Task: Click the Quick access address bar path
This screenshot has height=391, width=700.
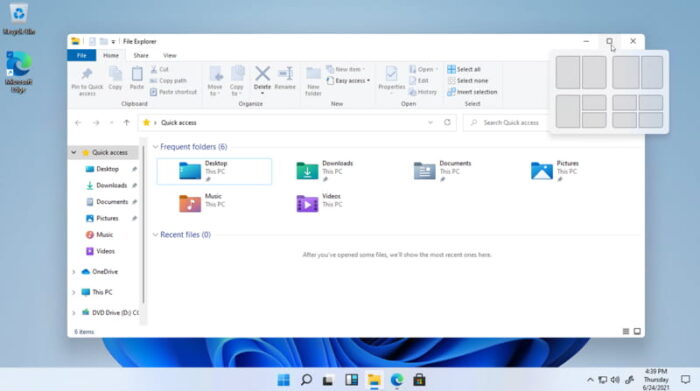Action: click(179, 122)
